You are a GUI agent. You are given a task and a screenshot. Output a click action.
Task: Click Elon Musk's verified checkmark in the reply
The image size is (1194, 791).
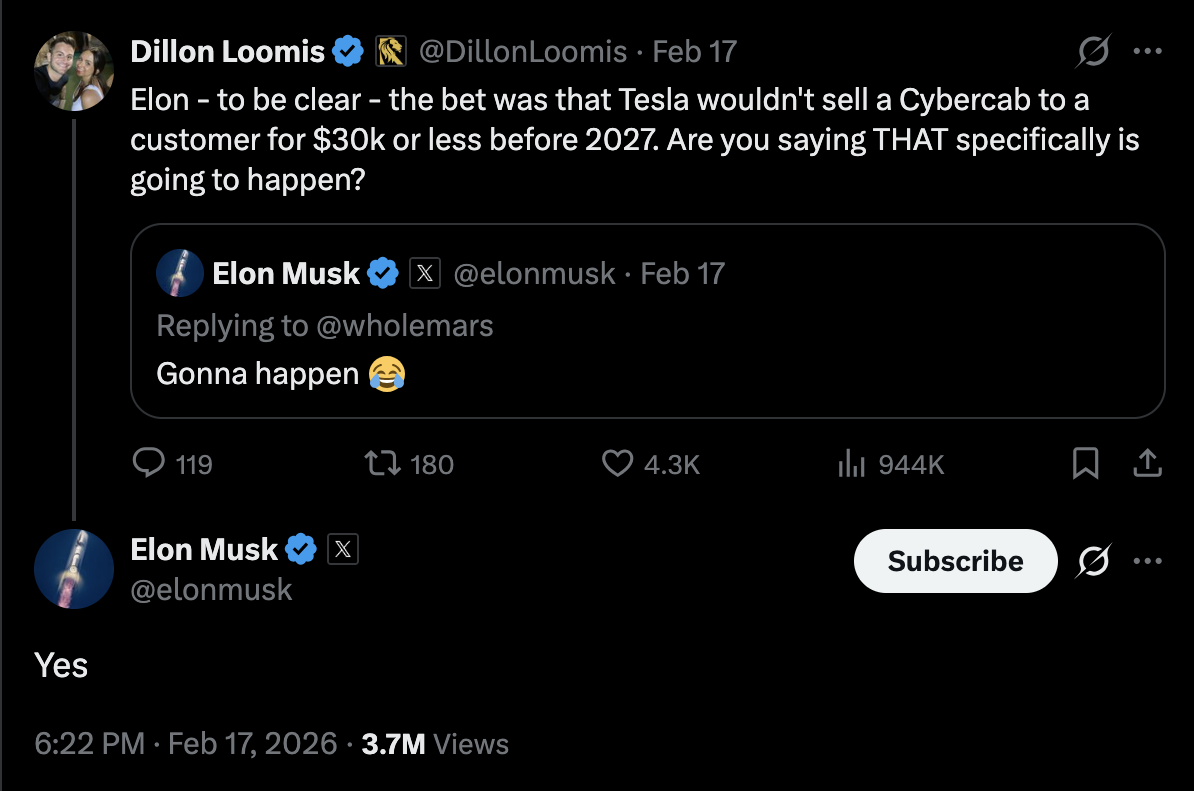point(383,272)
